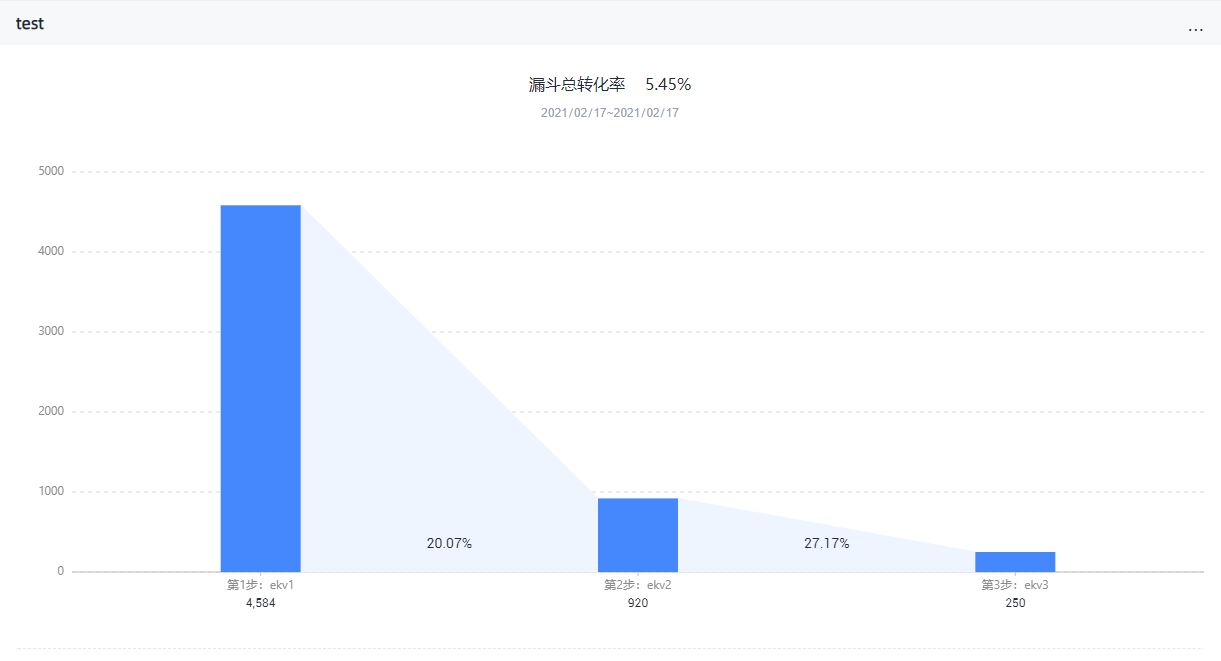This screenshot has height=661, width=1221.
Task: Click the 'test' panel title
Action: [30, 24]
